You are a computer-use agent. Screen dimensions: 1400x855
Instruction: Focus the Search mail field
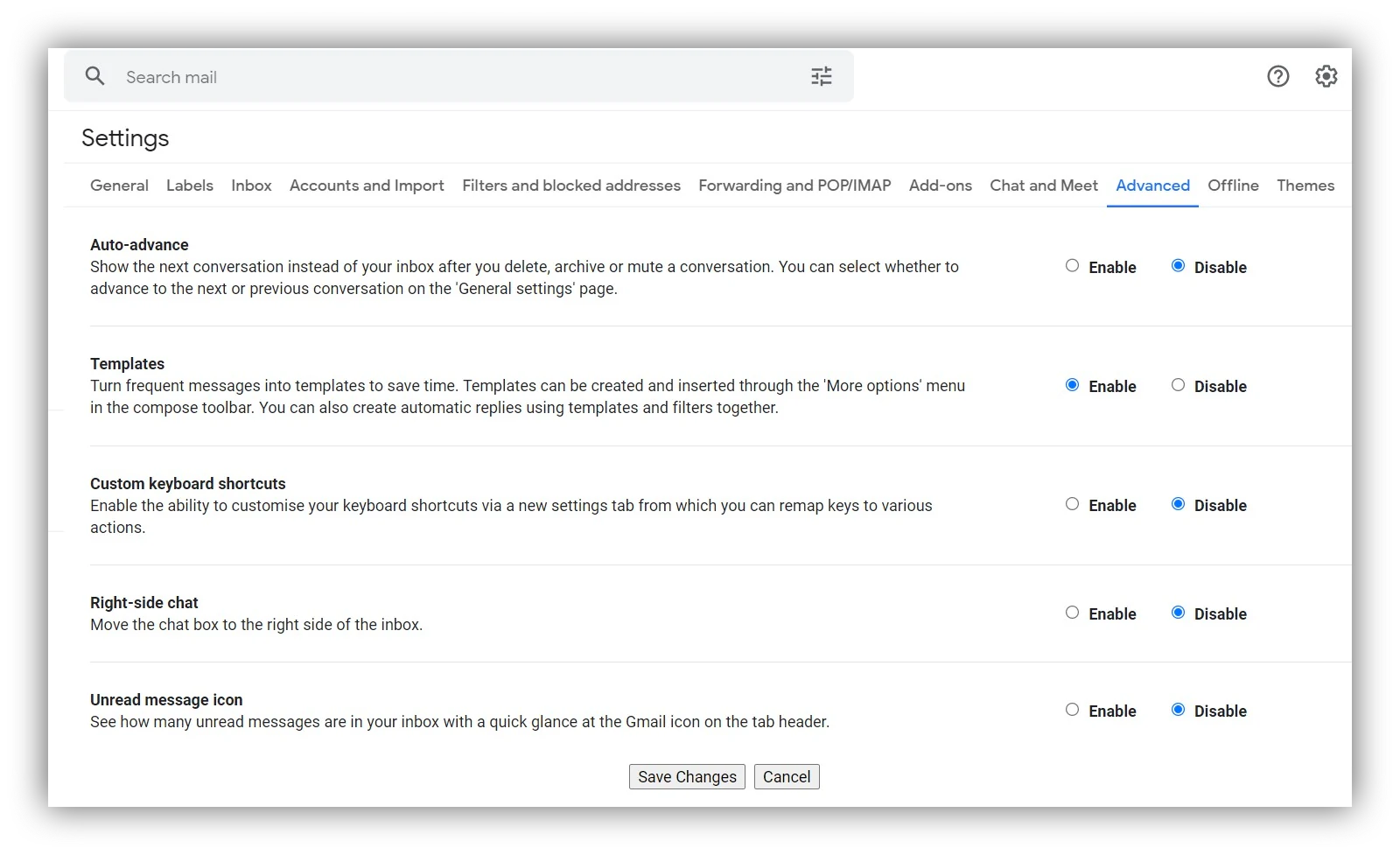pyautogui.click(x=458, y=76)
